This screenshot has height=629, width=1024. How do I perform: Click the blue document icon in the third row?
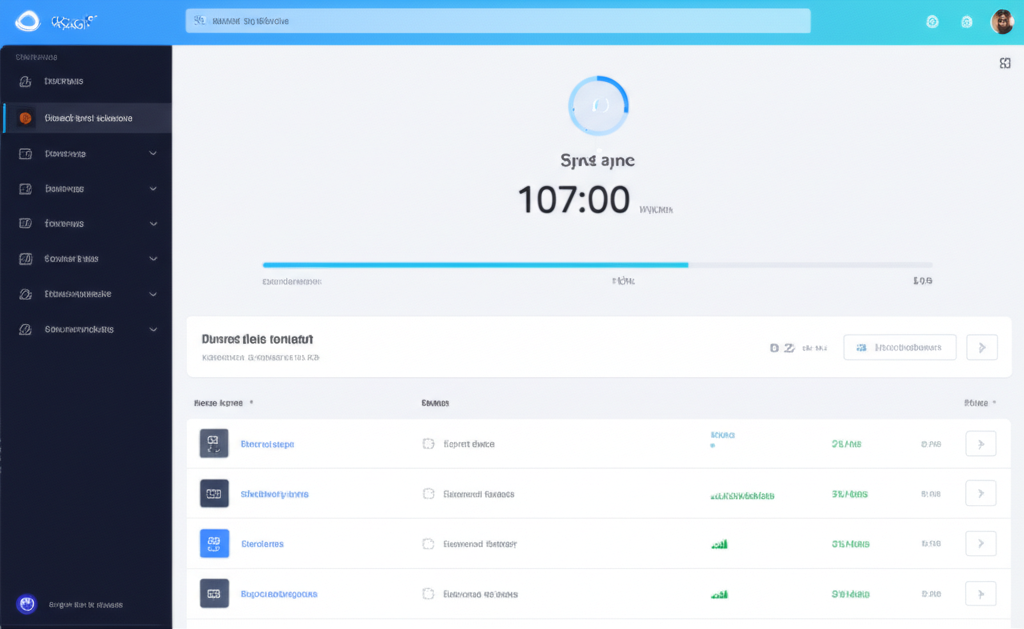point(213,543)
